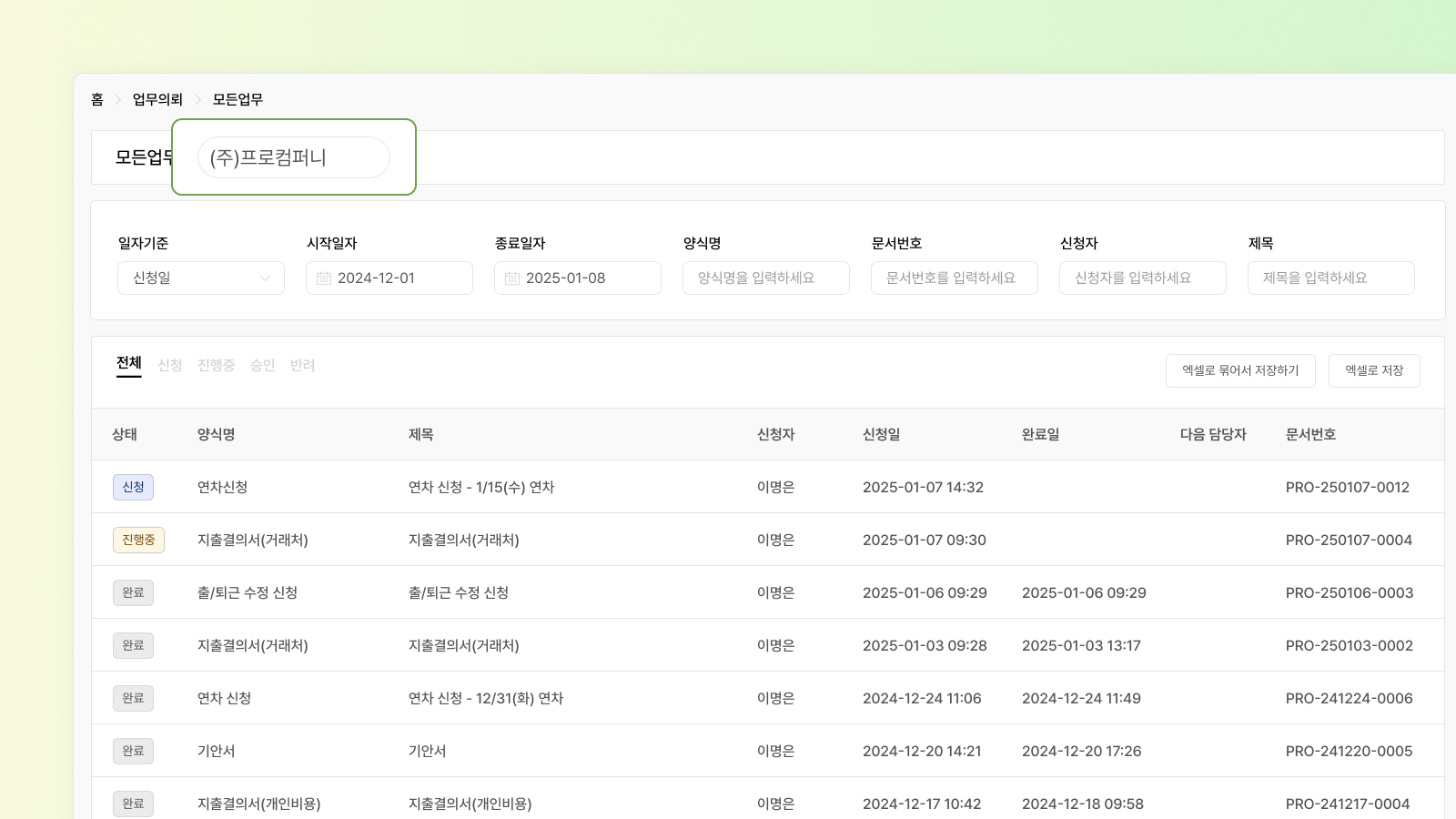Switch to the 진행중 tab

tap(216, 365)
